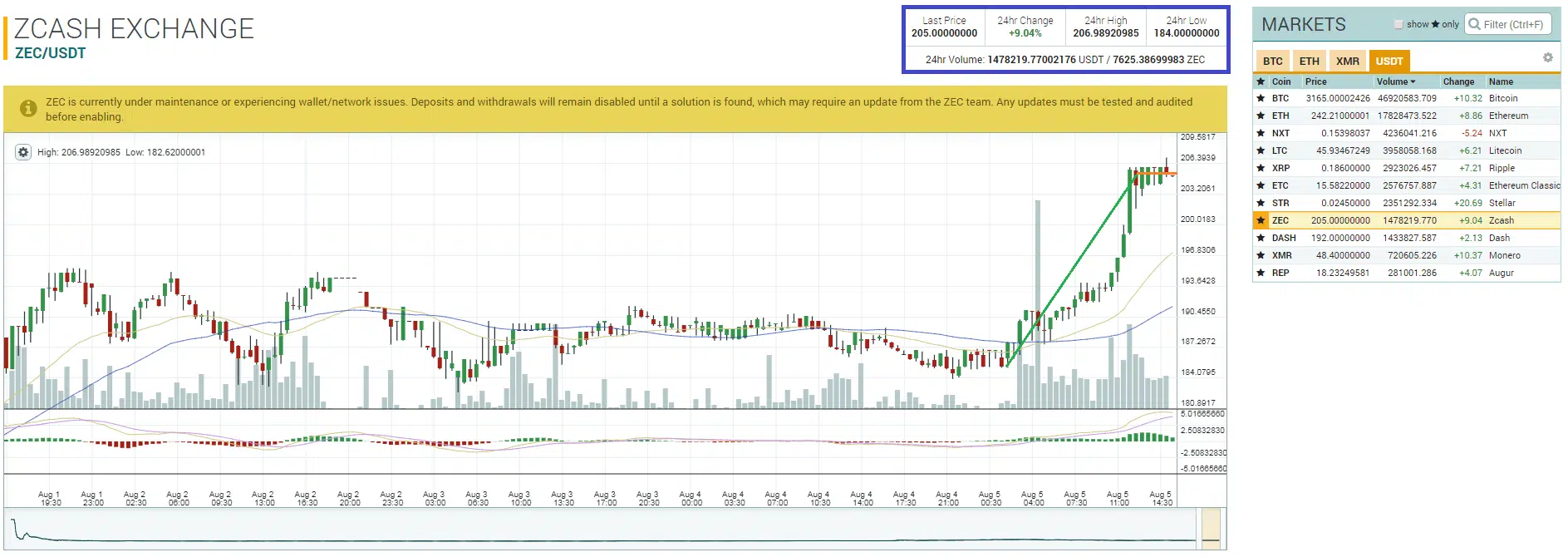Click the range overview strip below chart
The image size is (1568, 557).
[615, 529]
